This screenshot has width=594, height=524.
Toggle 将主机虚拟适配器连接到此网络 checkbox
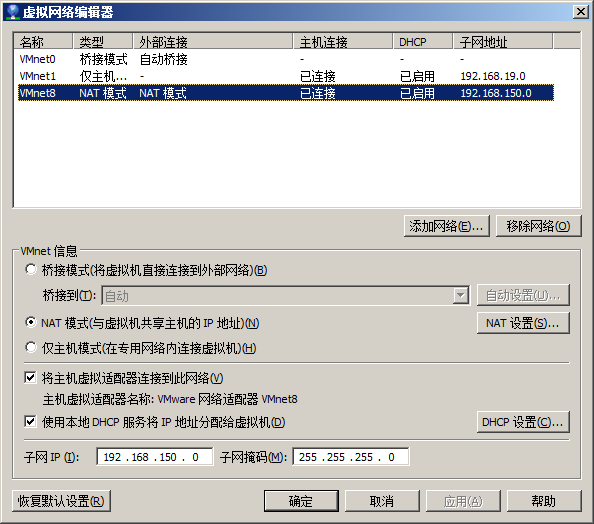click(30, 378)
